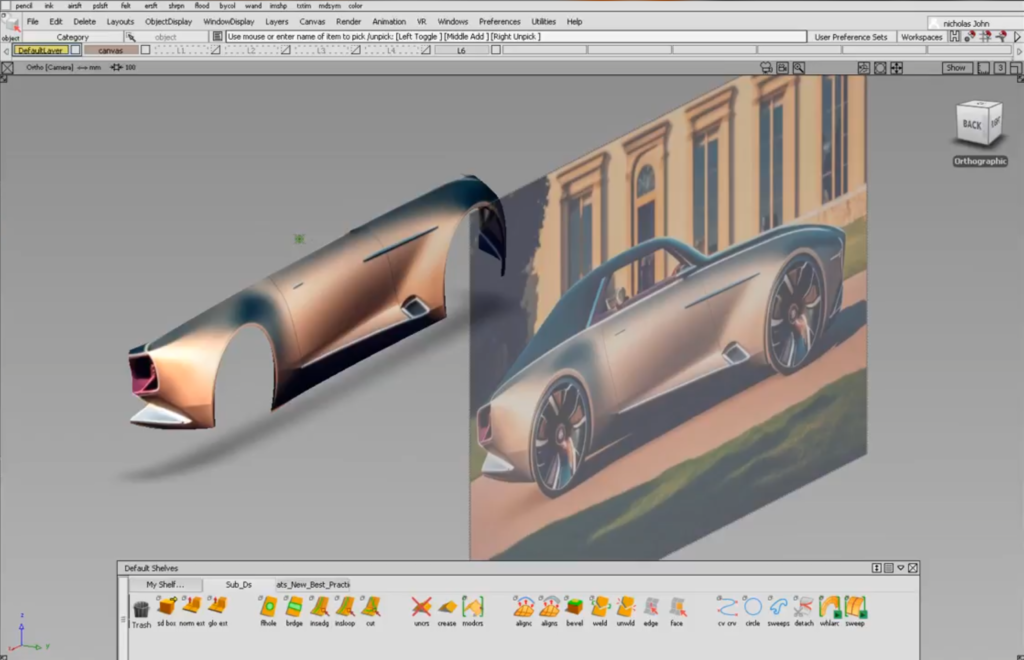Activate the bevel tool icon
Viewport: 1024px width, 660px height.
pos(574,607)
